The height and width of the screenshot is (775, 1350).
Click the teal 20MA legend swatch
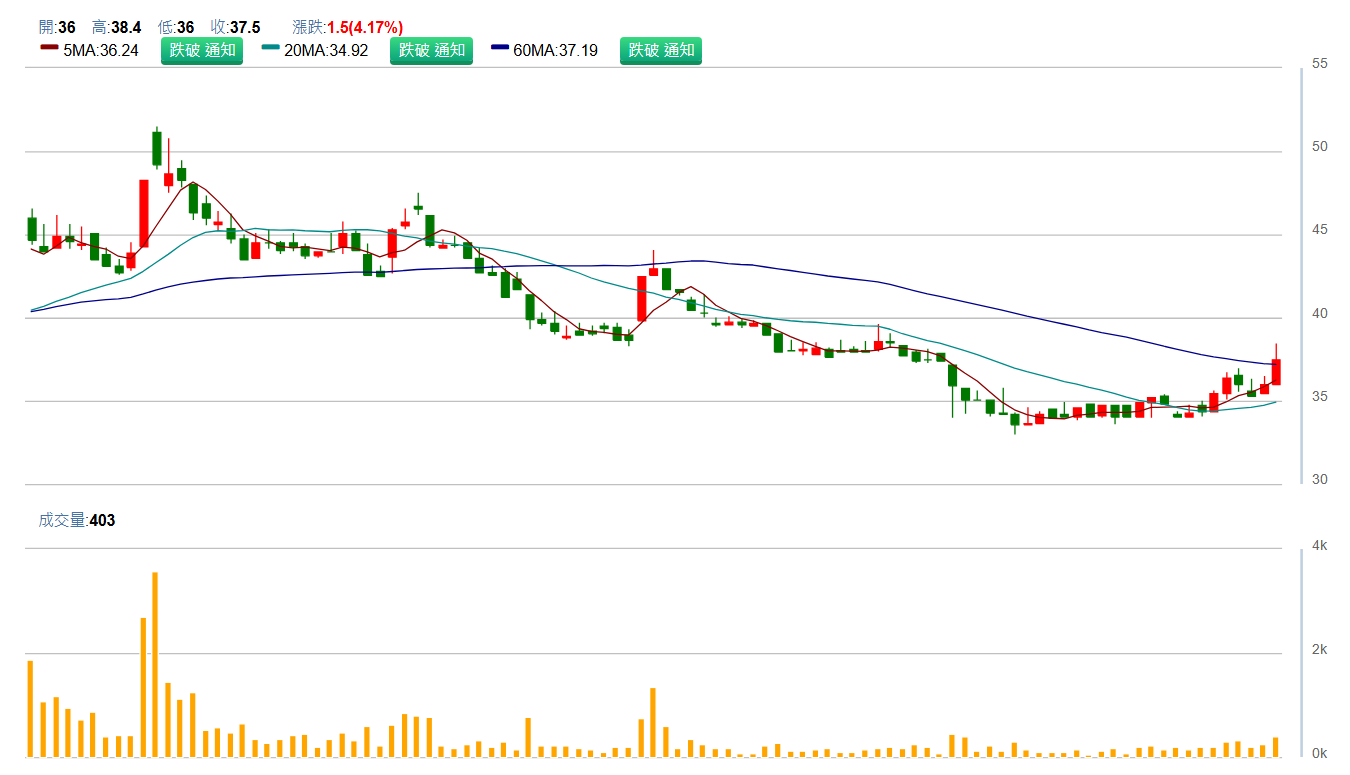tap(270, 47)
